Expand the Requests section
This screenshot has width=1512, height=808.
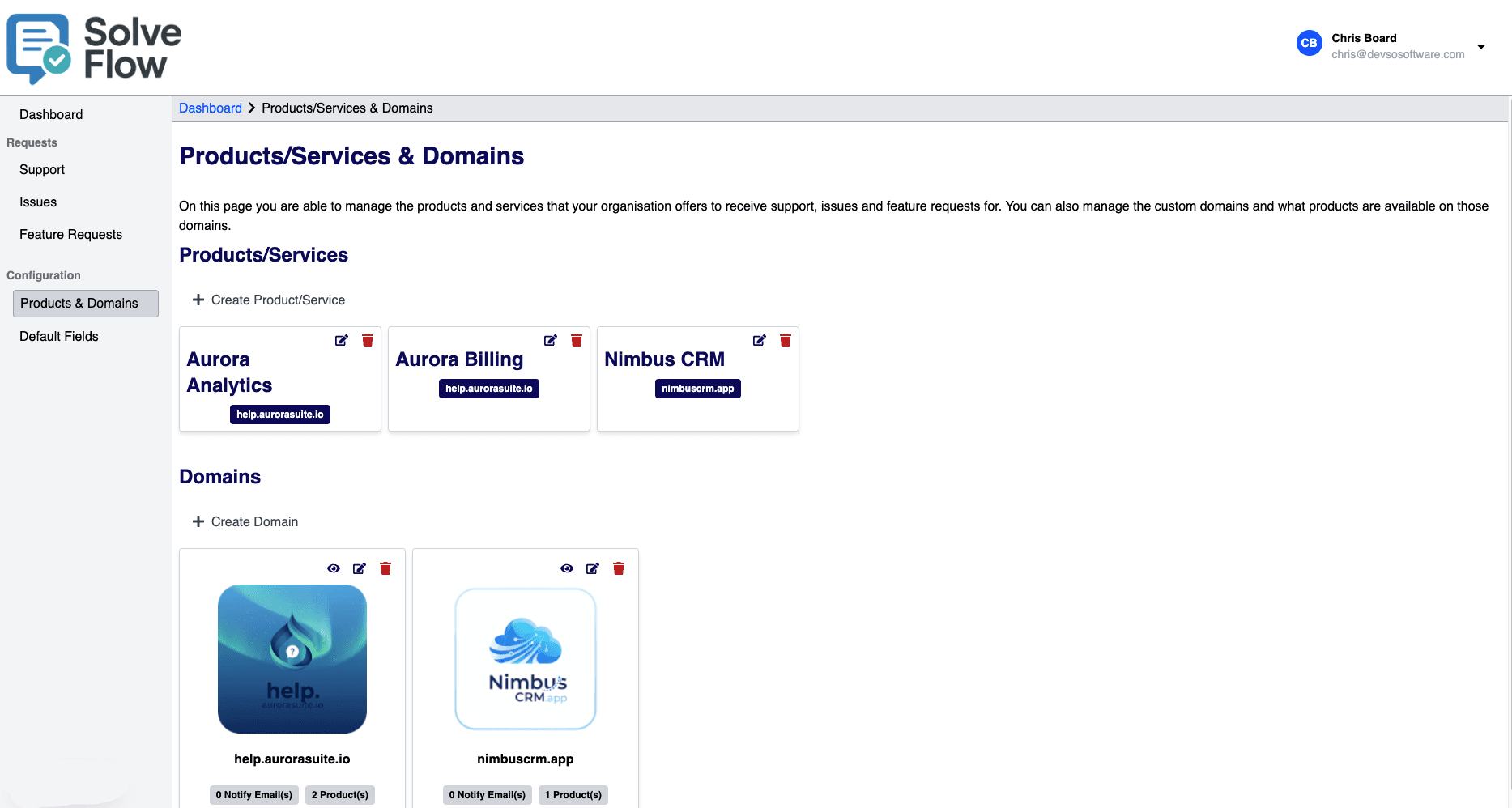click(32, 142)
